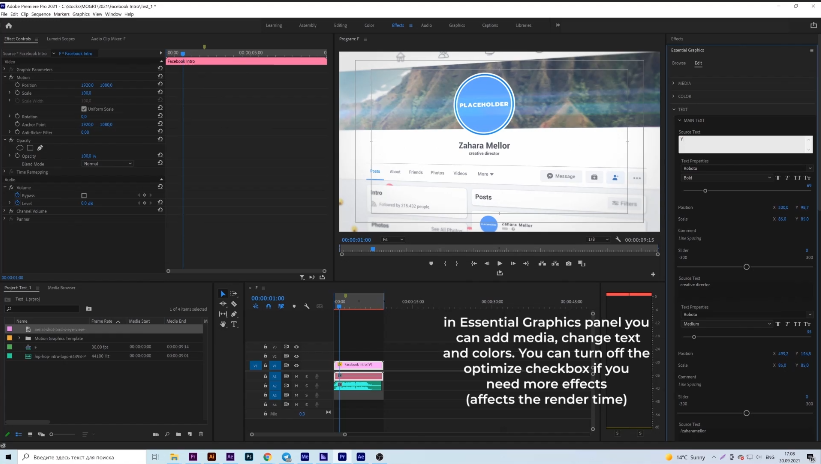
Task: Open button editor plus in Program Monitor
Action: (653, 274)
